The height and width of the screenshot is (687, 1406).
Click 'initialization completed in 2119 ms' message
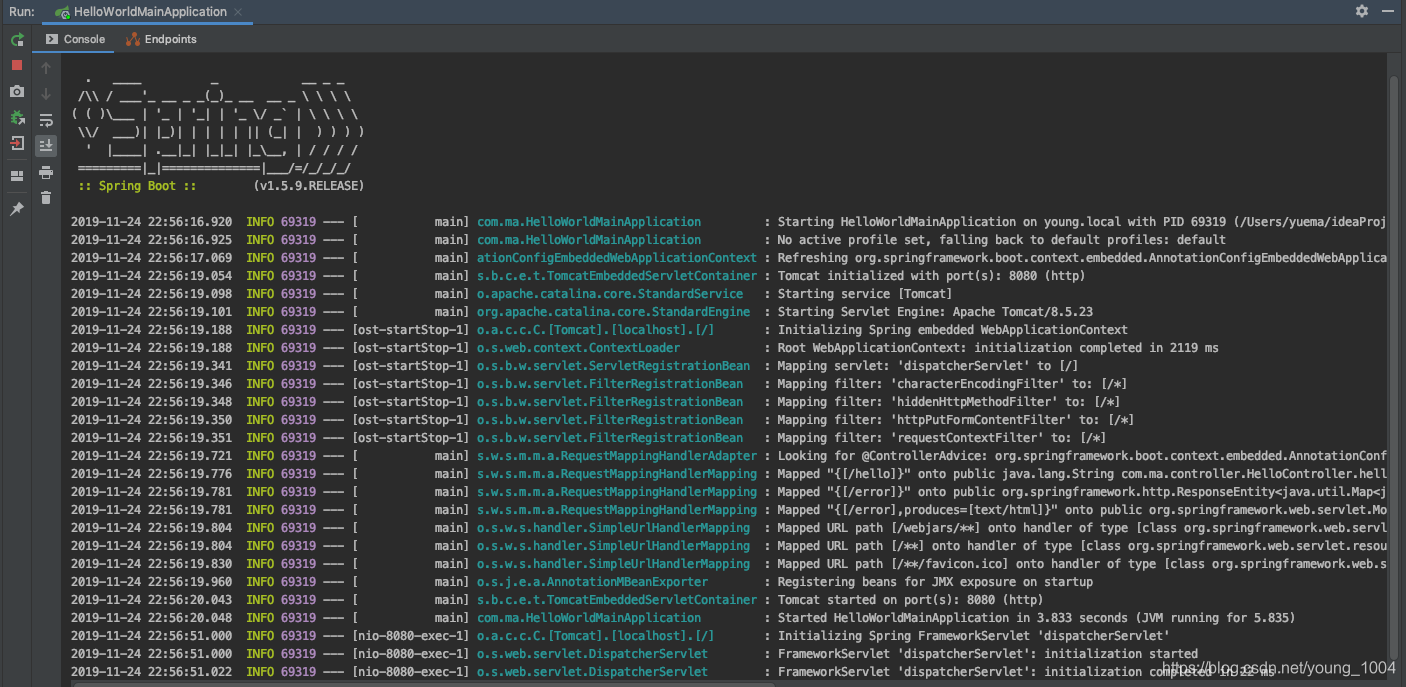[1096, 348]
